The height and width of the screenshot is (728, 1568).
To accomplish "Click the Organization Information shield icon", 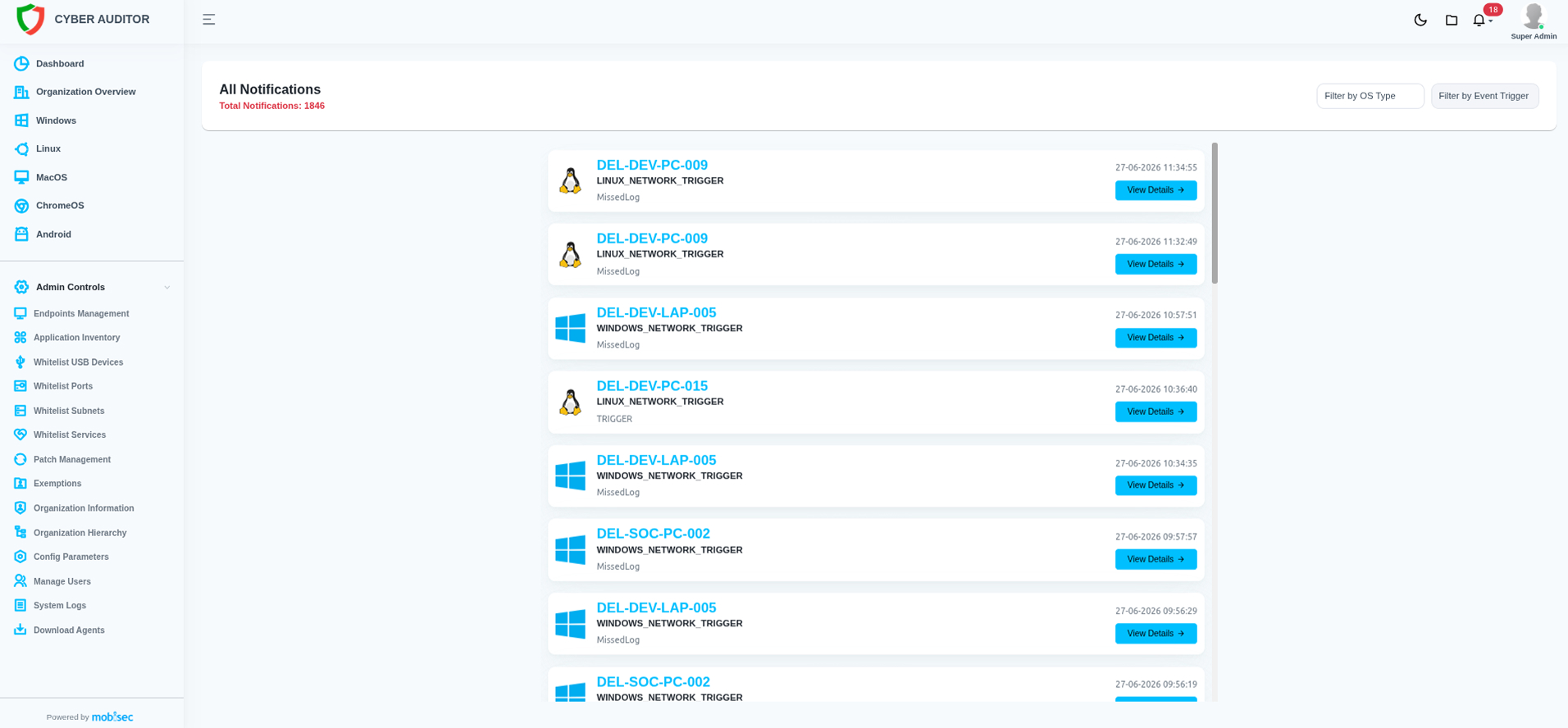I will pos(21,508).
